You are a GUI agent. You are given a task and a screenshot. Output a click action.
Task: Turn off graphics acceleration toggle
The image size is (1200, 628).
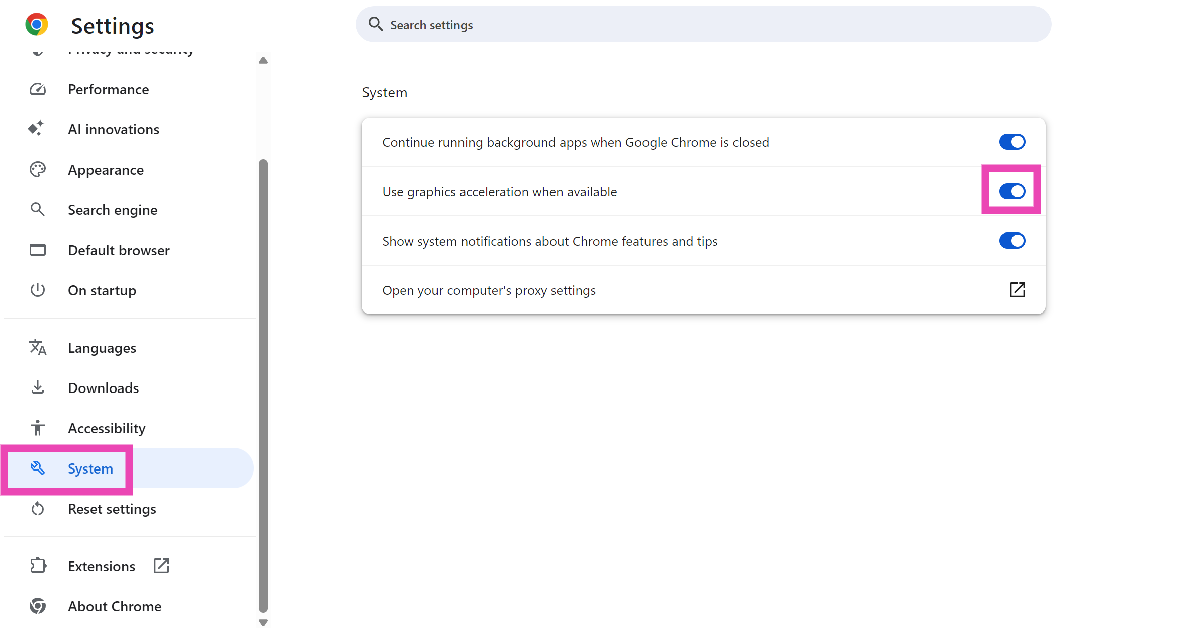coord(1012,191)
